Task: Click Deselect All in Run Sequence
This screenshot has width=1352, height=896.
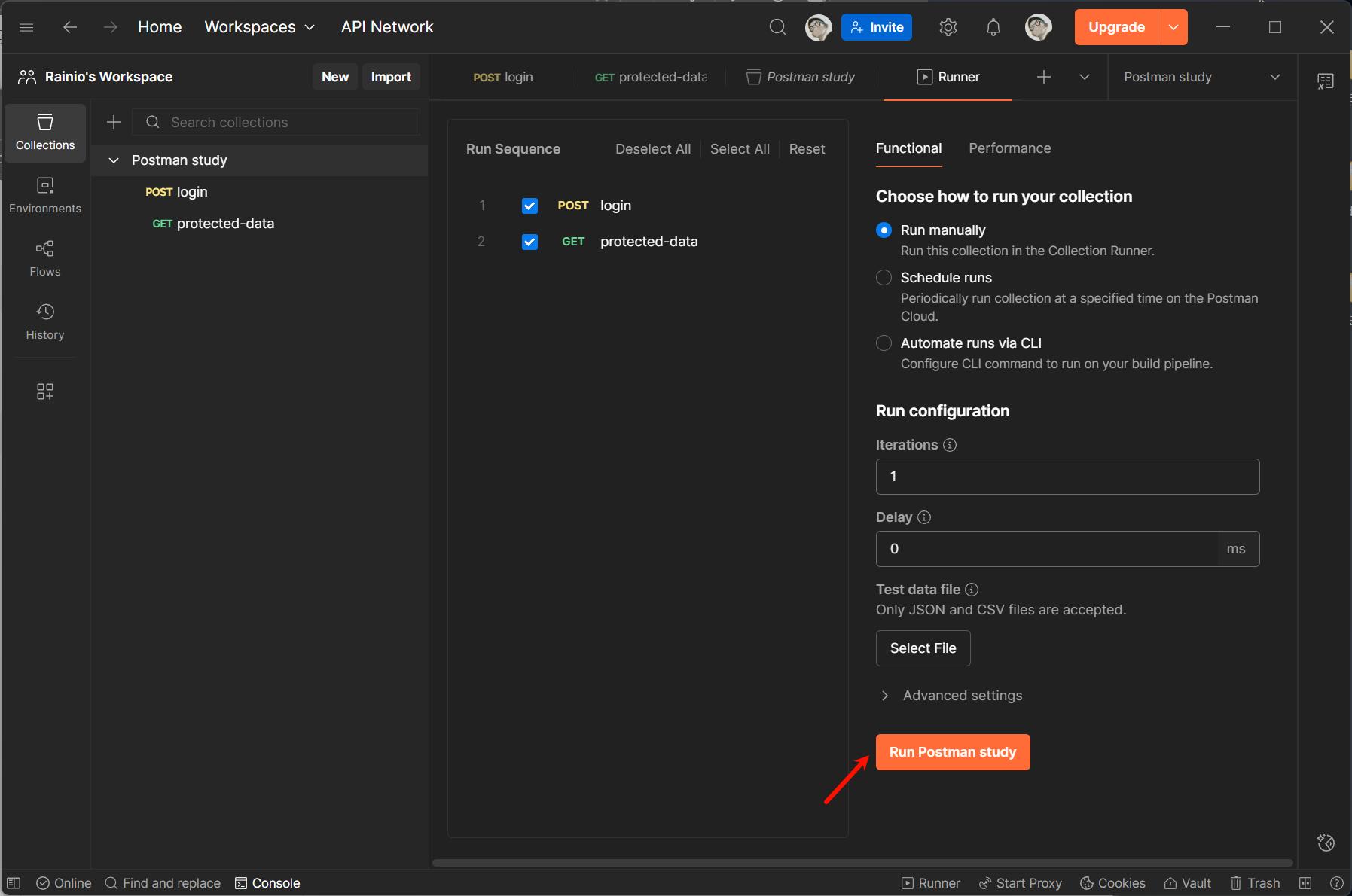Action: (653, 149)
